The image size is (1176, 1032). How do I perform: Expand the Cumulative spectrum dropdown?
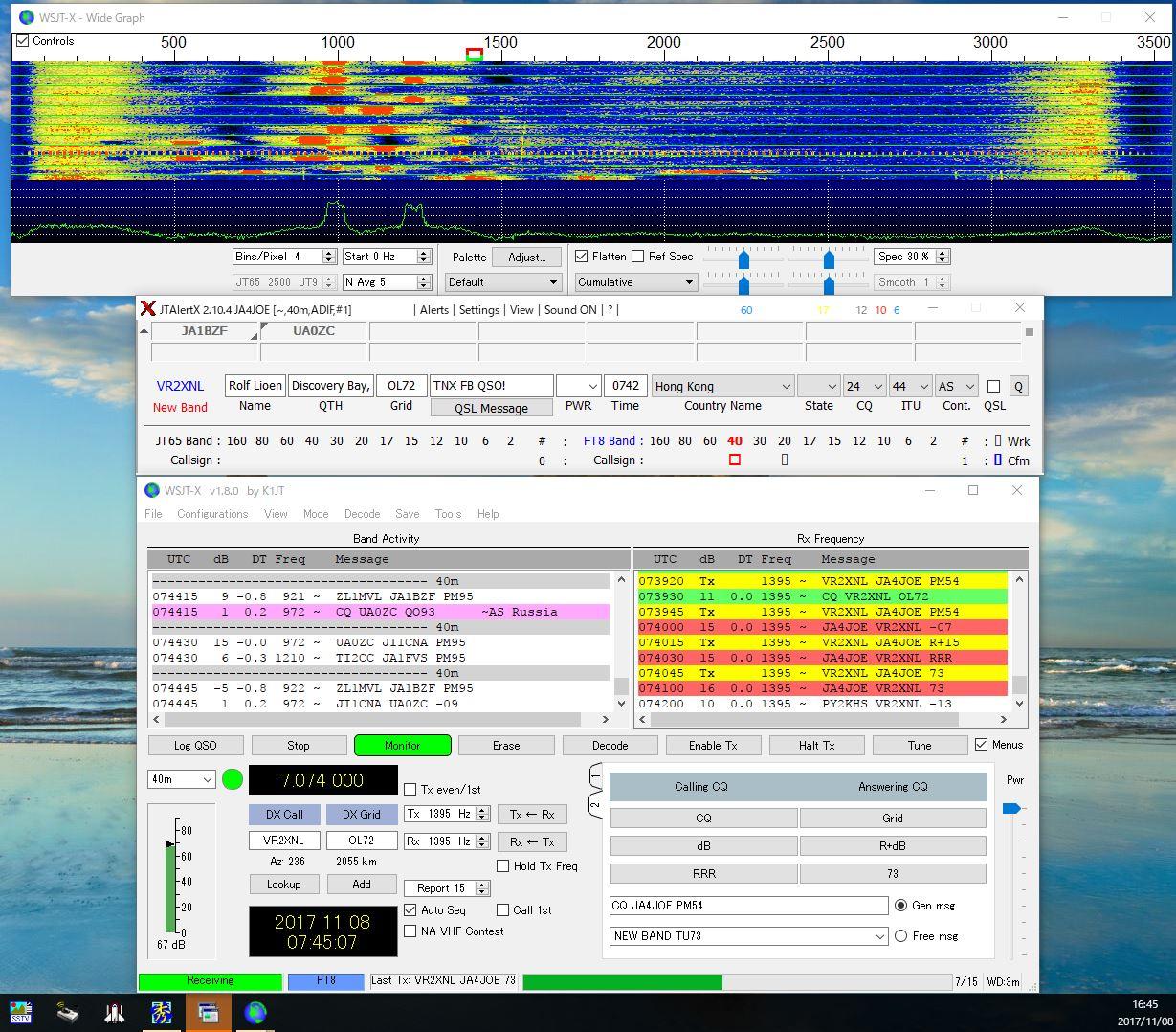pos(635,282)
